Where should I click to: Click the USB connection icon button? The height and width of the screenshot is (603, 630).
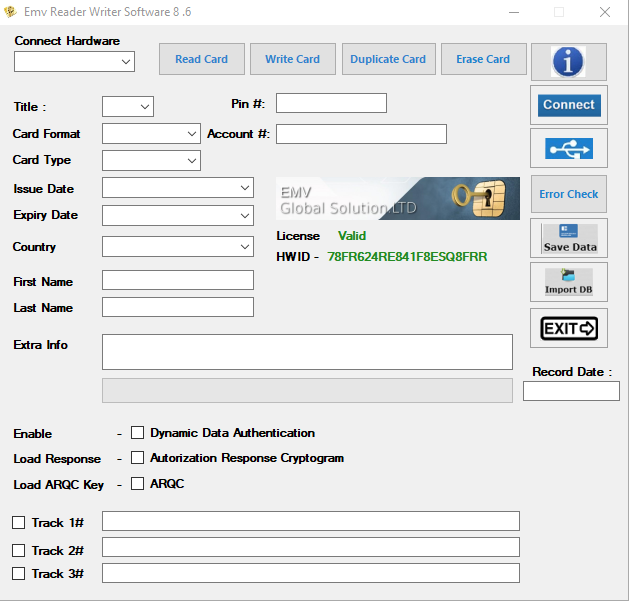pyautogui.click(x=569, y=148)
